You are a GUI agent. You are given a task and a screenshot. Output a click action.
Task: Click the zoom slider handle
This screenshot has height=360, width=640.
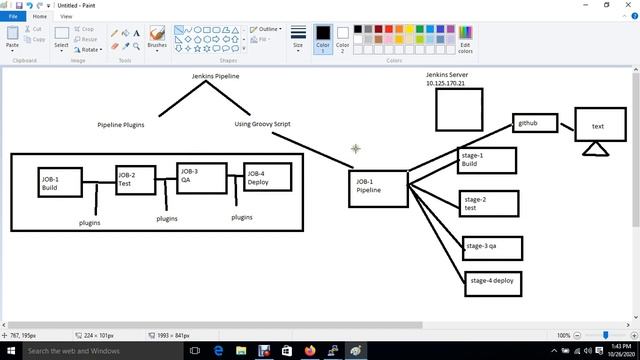click(x=606, y=335)
